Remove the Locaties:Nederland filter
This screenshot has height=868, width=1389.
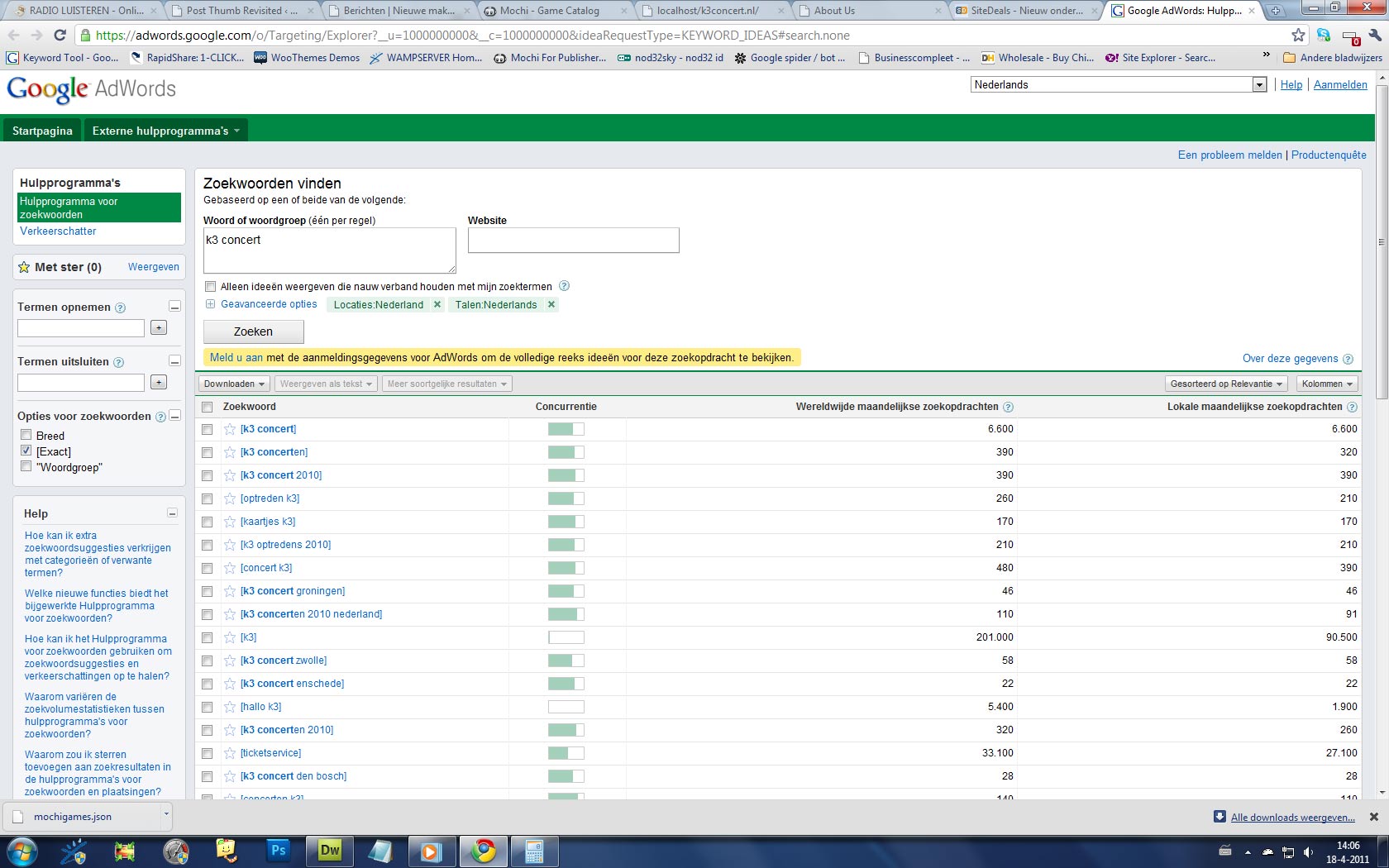tap(437, 304)
